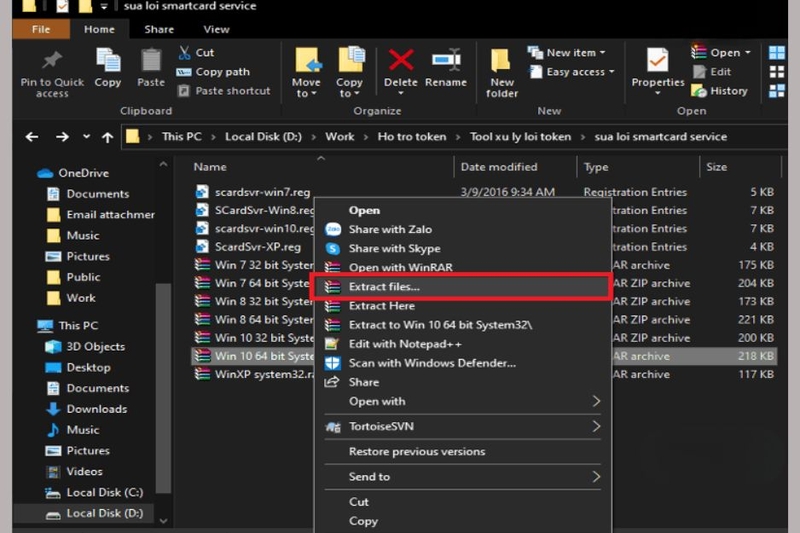Open recent locations dropdown arrow

86,136
